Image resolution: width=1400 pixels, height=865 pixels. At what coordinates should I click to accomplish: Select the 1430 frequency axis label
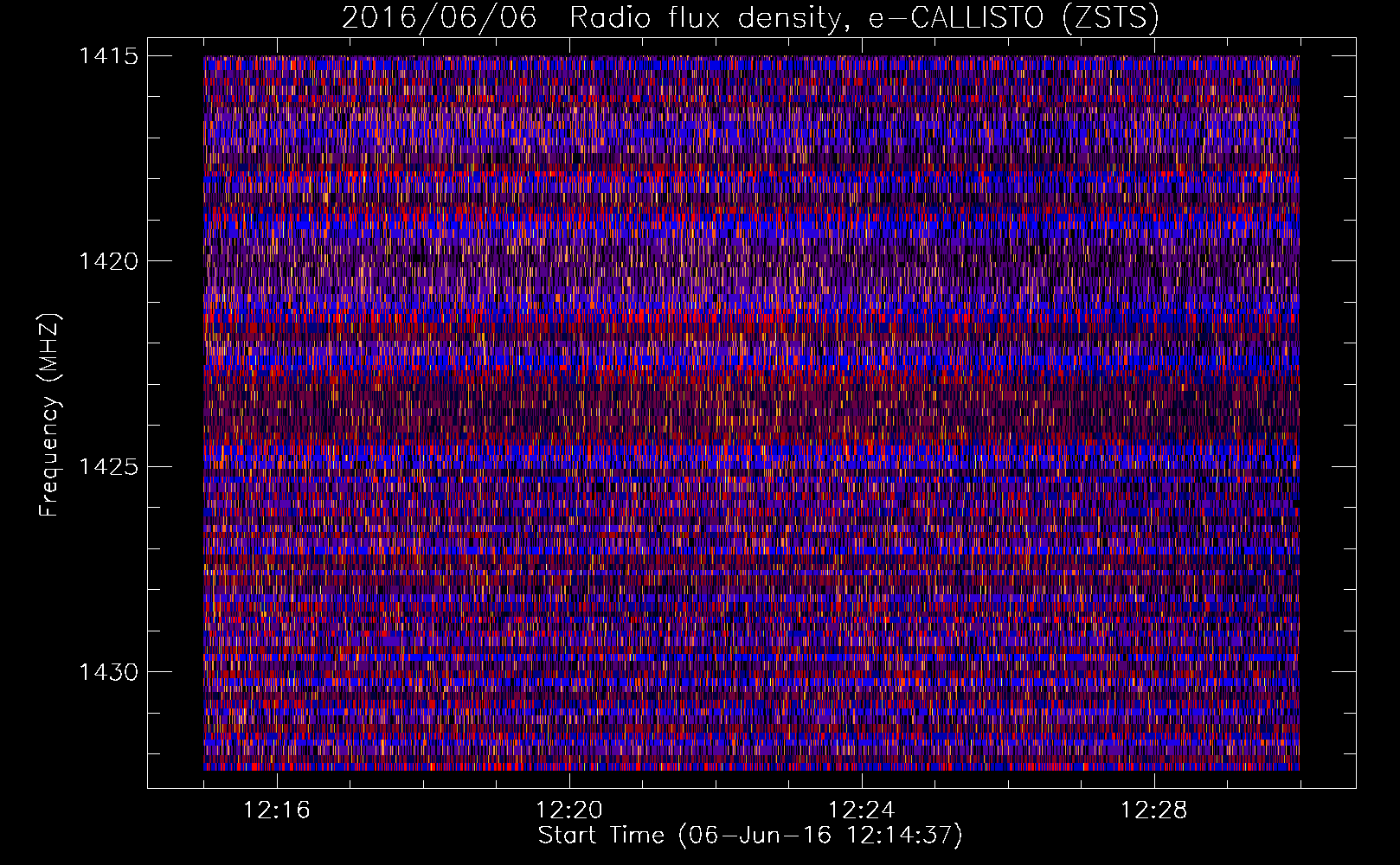pos(108,672)
